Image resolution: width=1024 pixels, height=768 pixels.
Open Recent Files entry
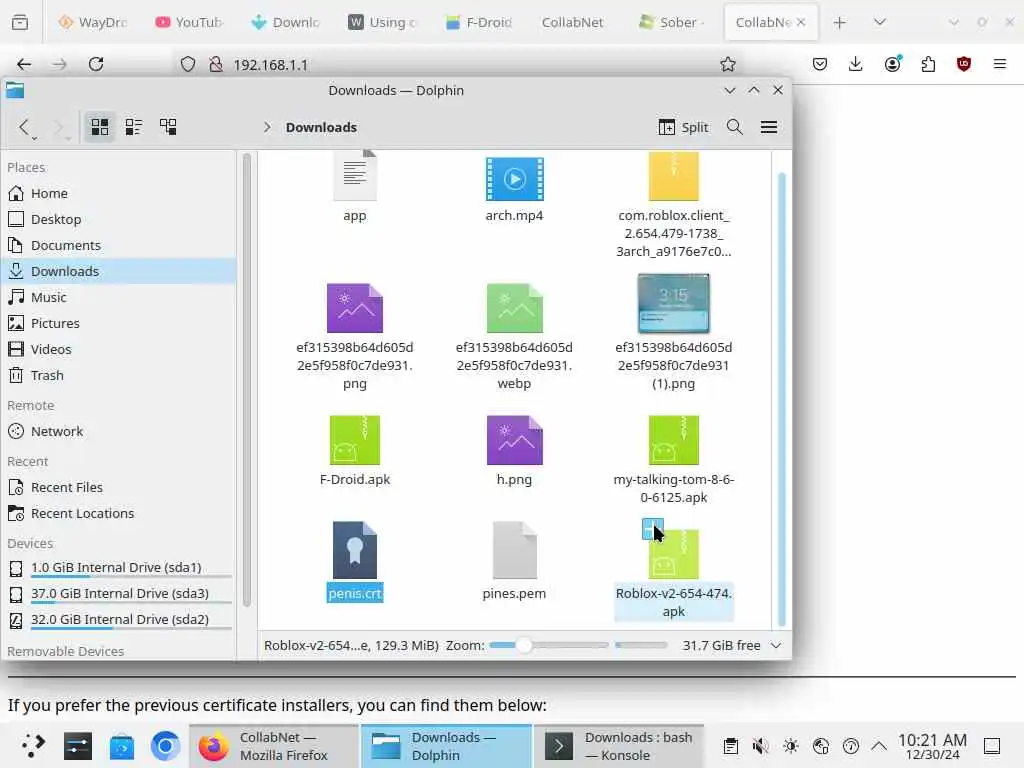pos(118,488)
